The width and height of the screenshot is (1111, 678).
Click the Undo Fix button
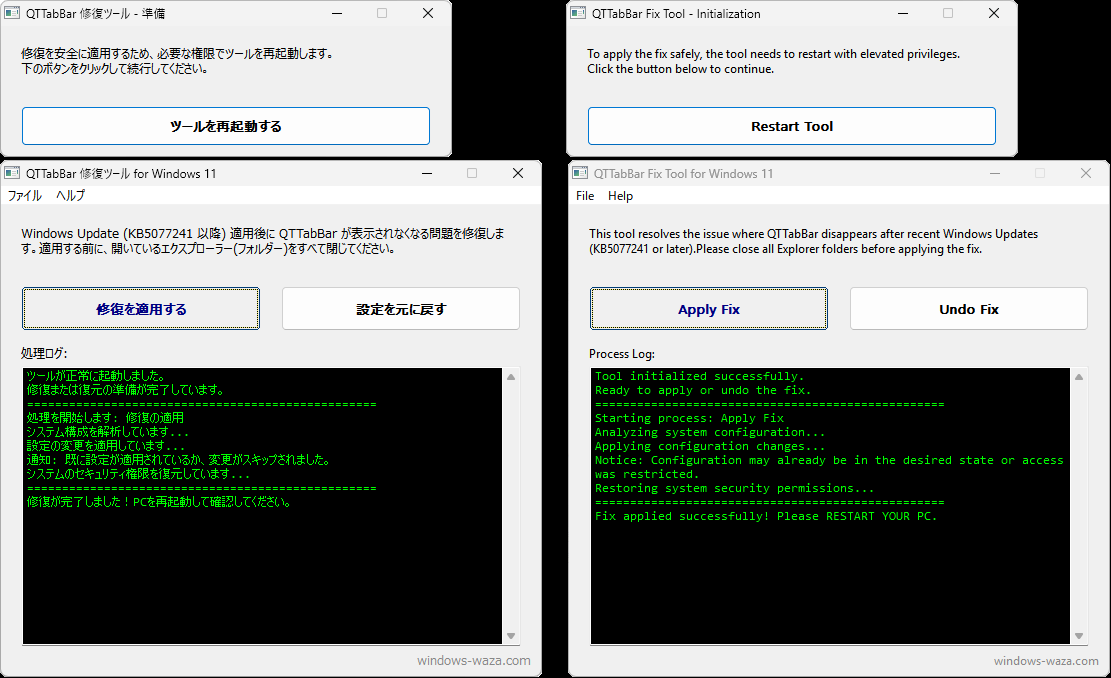click(969, 309)
